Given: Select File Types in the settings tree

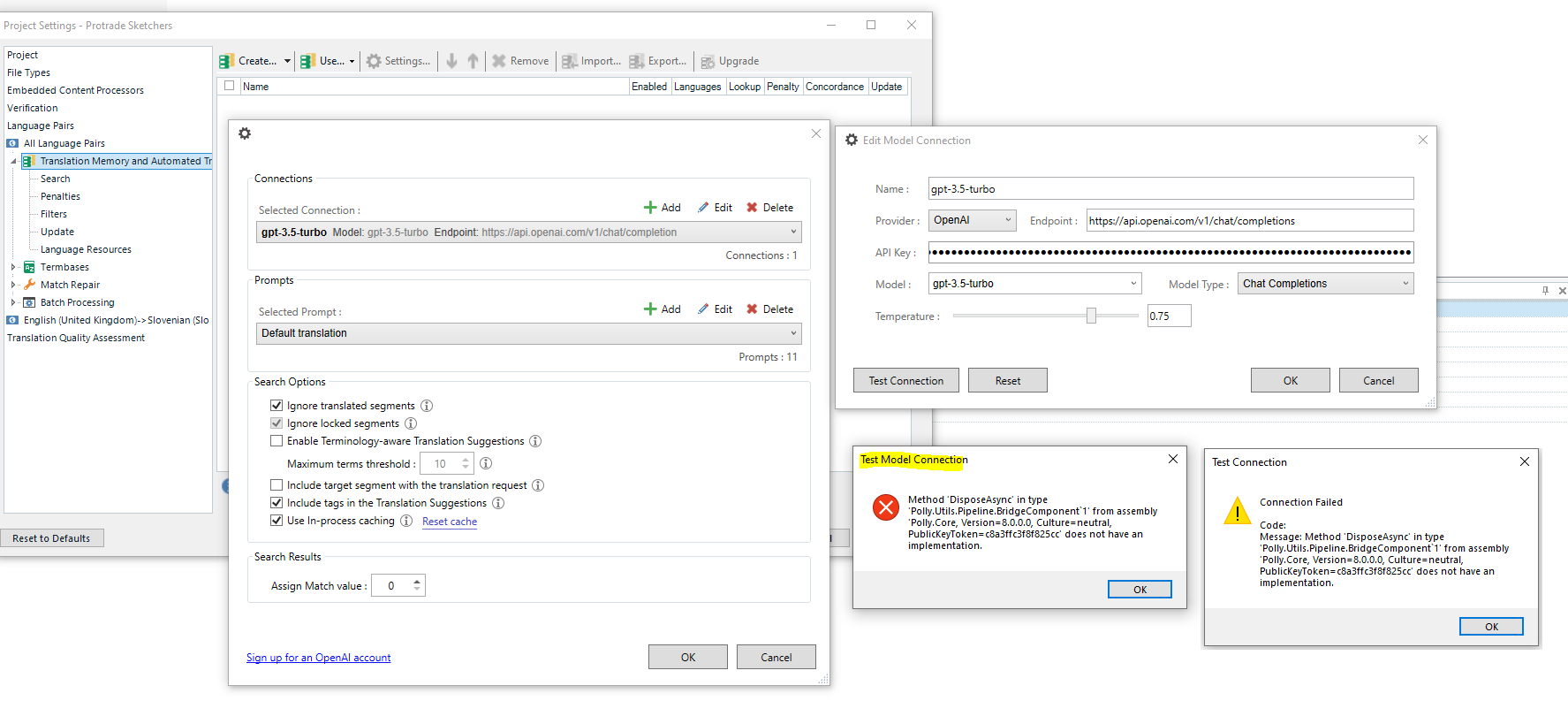Looking at the screenshot, I should pos(28,72).
